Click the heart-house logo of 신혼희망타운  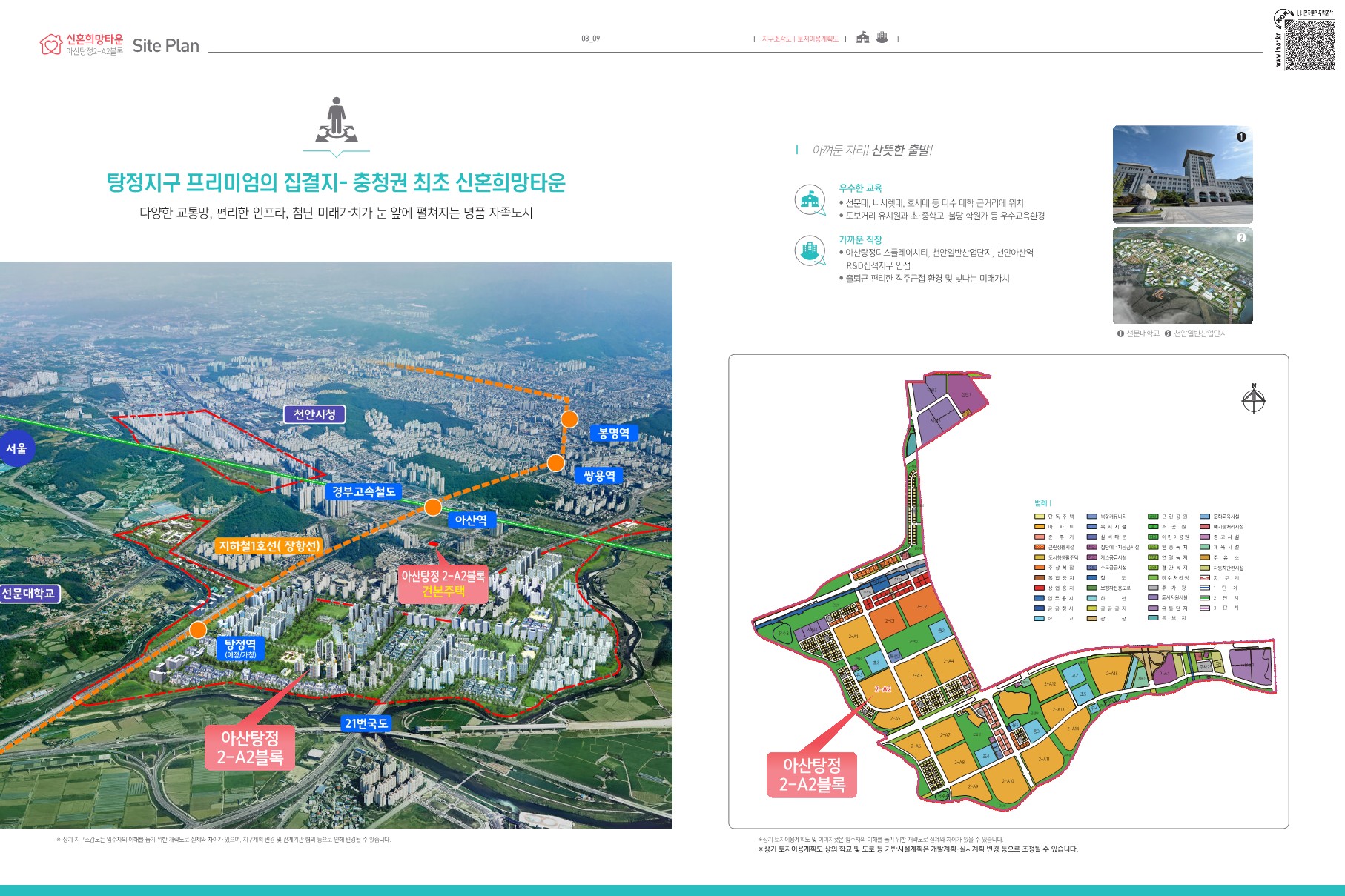[50, 44]
